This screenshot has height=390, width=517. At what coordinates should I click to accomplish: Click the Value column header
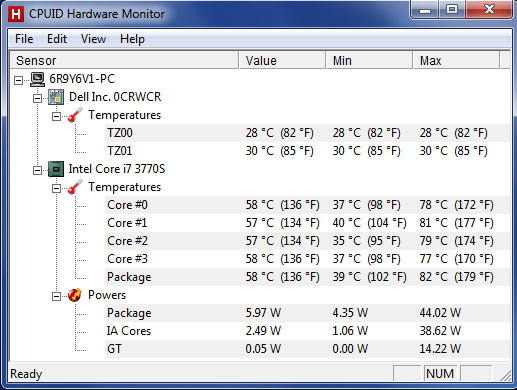pos(282,60)
